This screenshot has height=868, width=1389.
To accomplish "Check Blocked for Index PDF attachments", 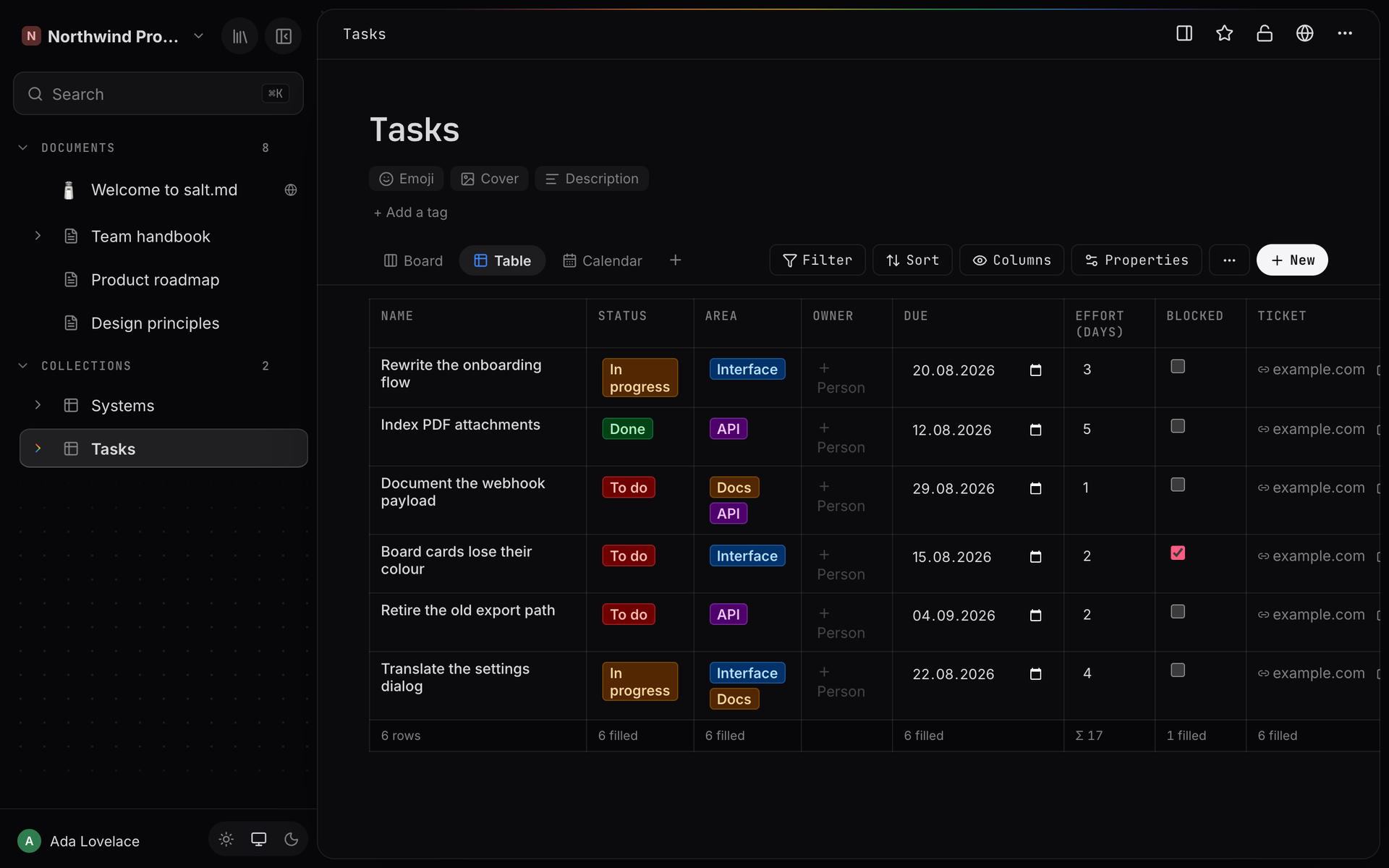I will [x=1178, y=426].
